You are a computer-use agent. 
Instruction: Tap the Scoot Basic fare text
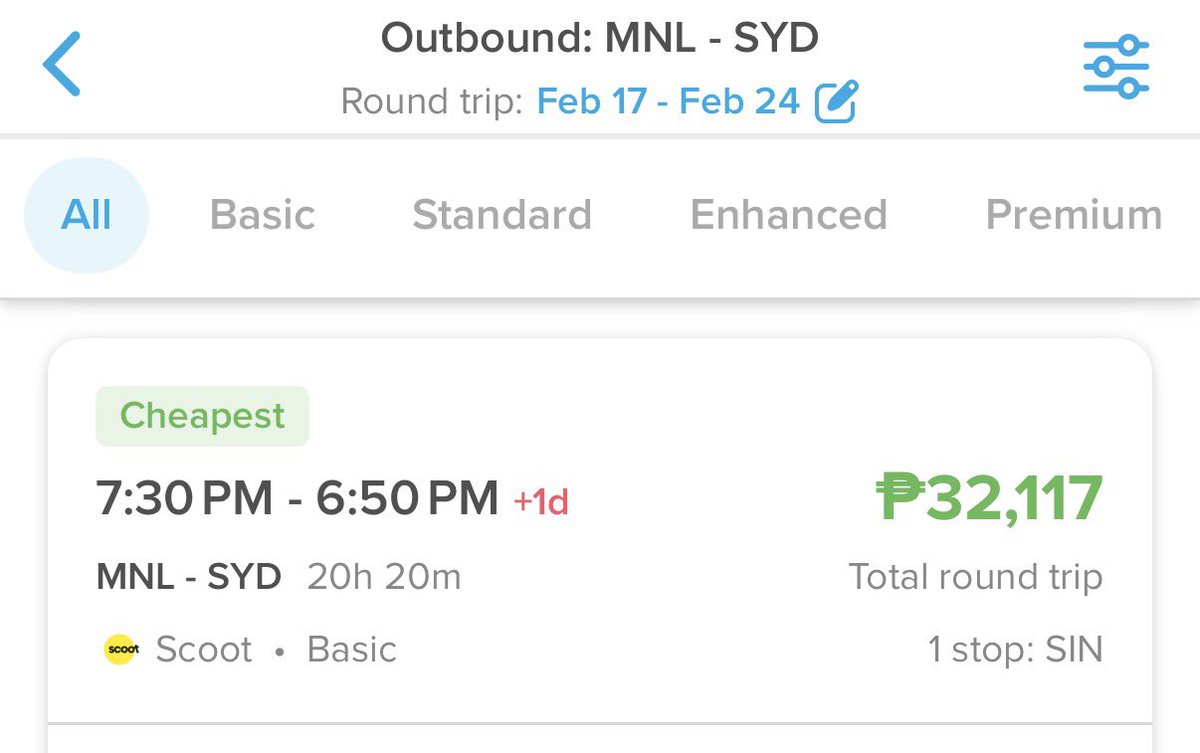click(276, 650)
